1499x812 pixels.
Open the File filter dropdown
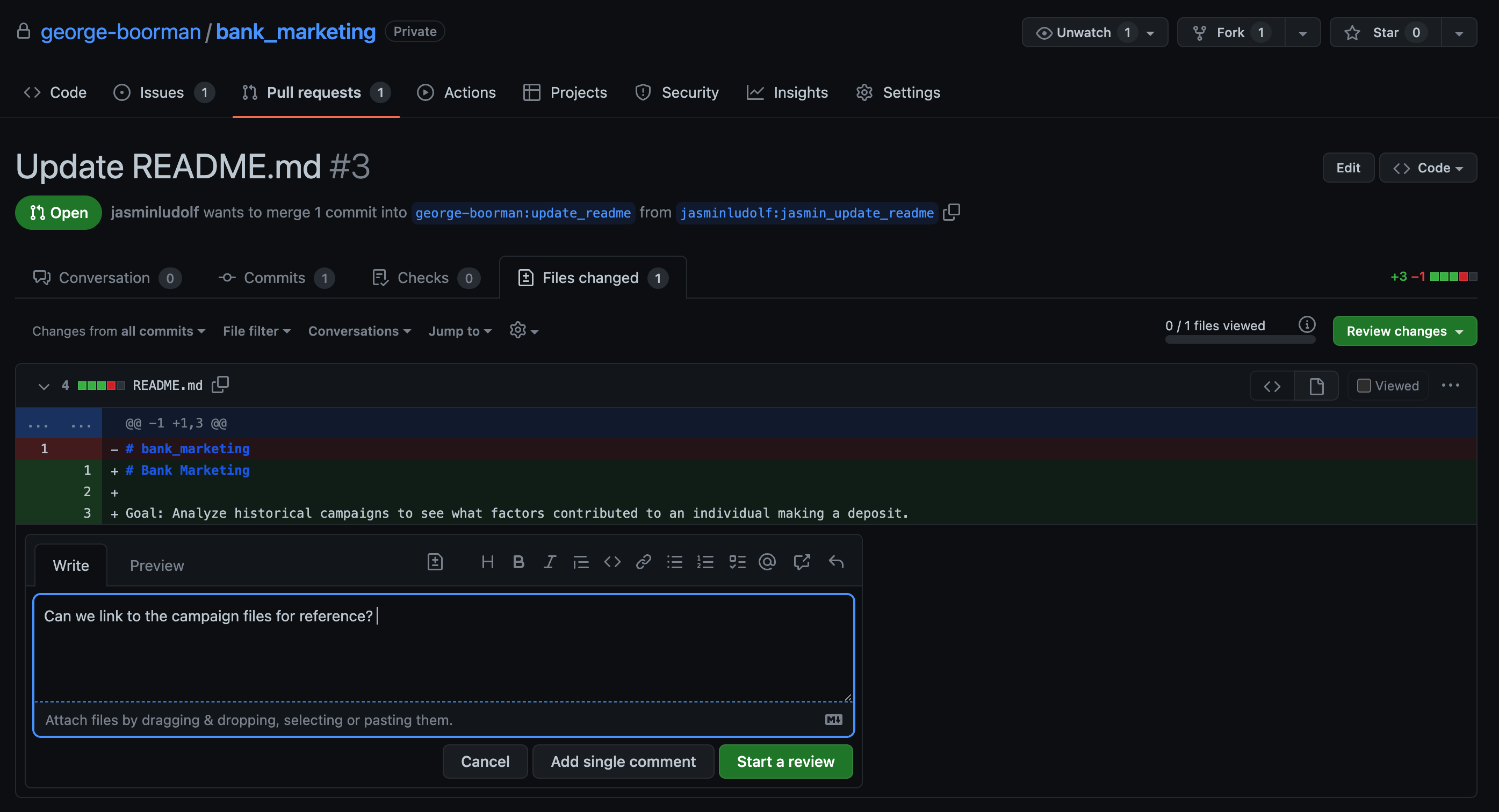click(257, 331)
